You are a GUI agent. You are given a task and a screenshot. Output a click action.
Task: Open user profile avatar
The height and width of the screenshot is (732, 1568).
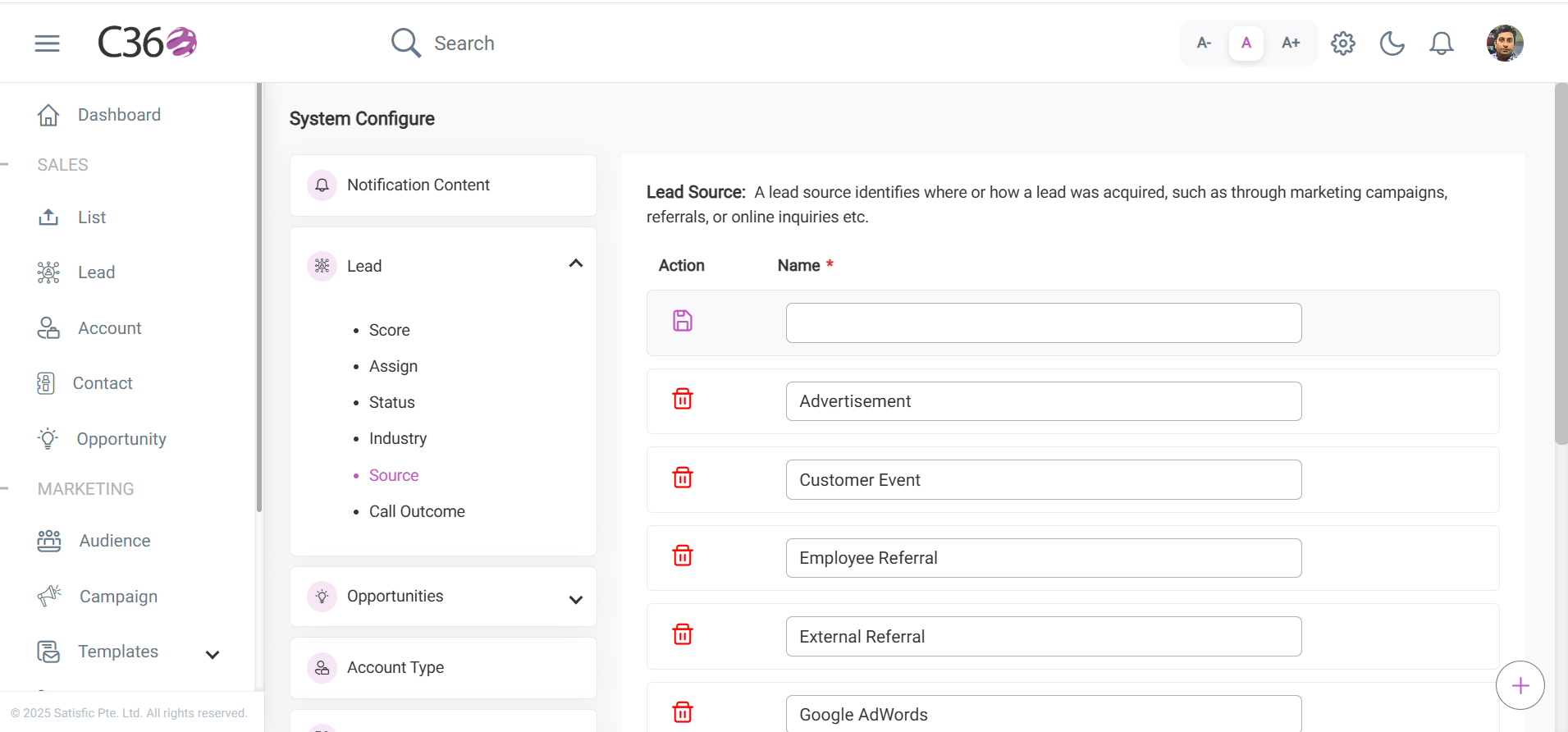[x=1505, y=43]
